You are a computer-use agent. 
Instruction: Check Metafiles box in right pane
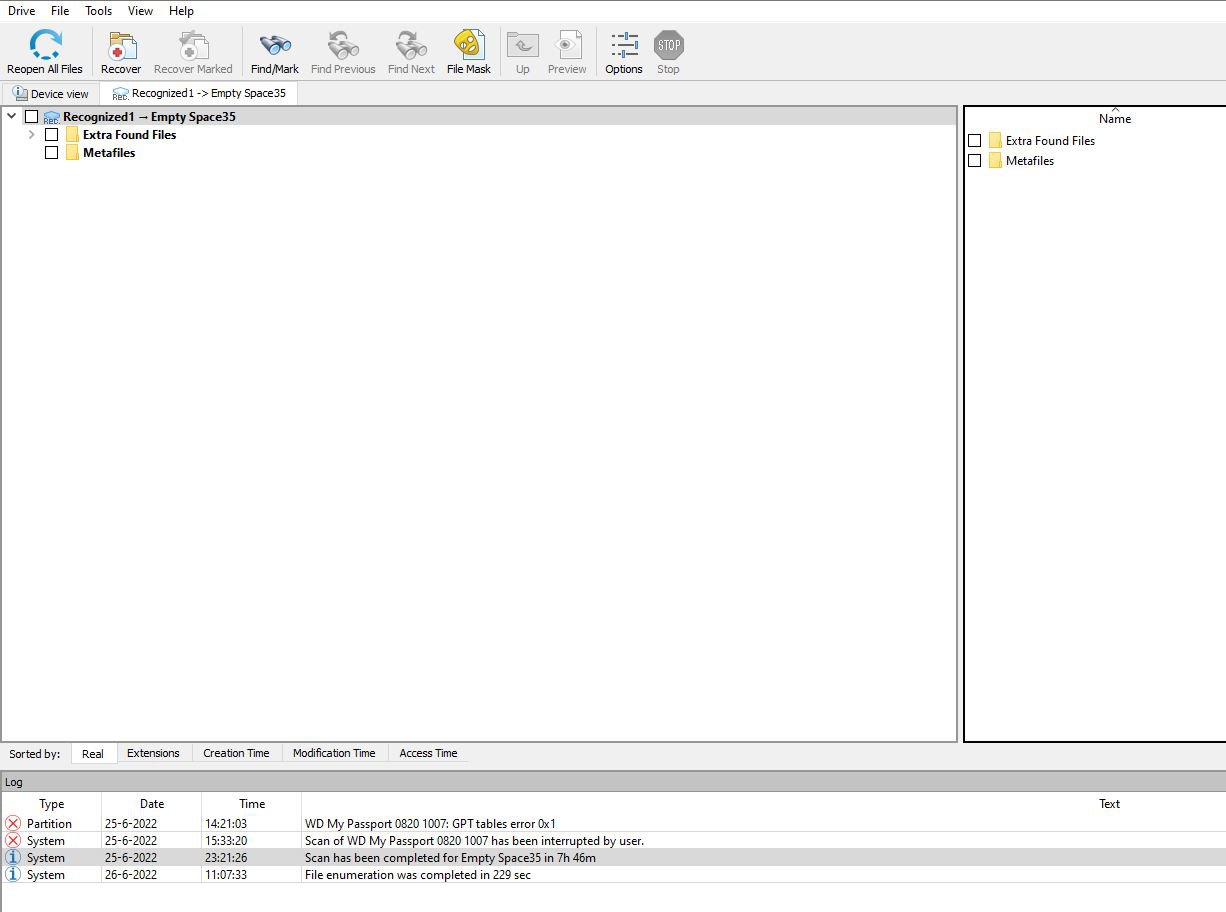tap(975, 161)
